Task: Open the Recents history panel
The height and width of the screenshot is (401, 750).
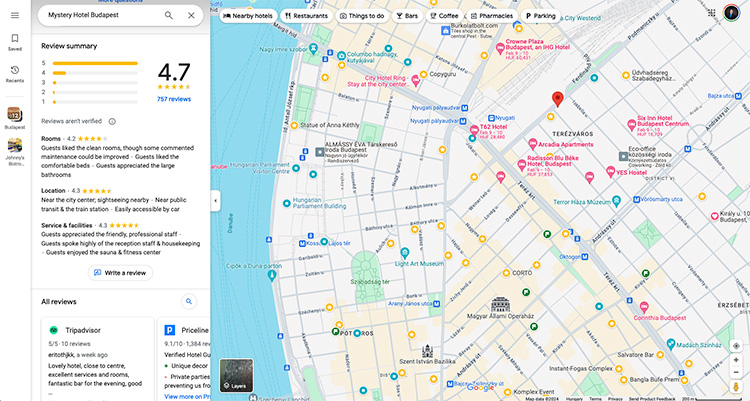Action: click(15, 74)
